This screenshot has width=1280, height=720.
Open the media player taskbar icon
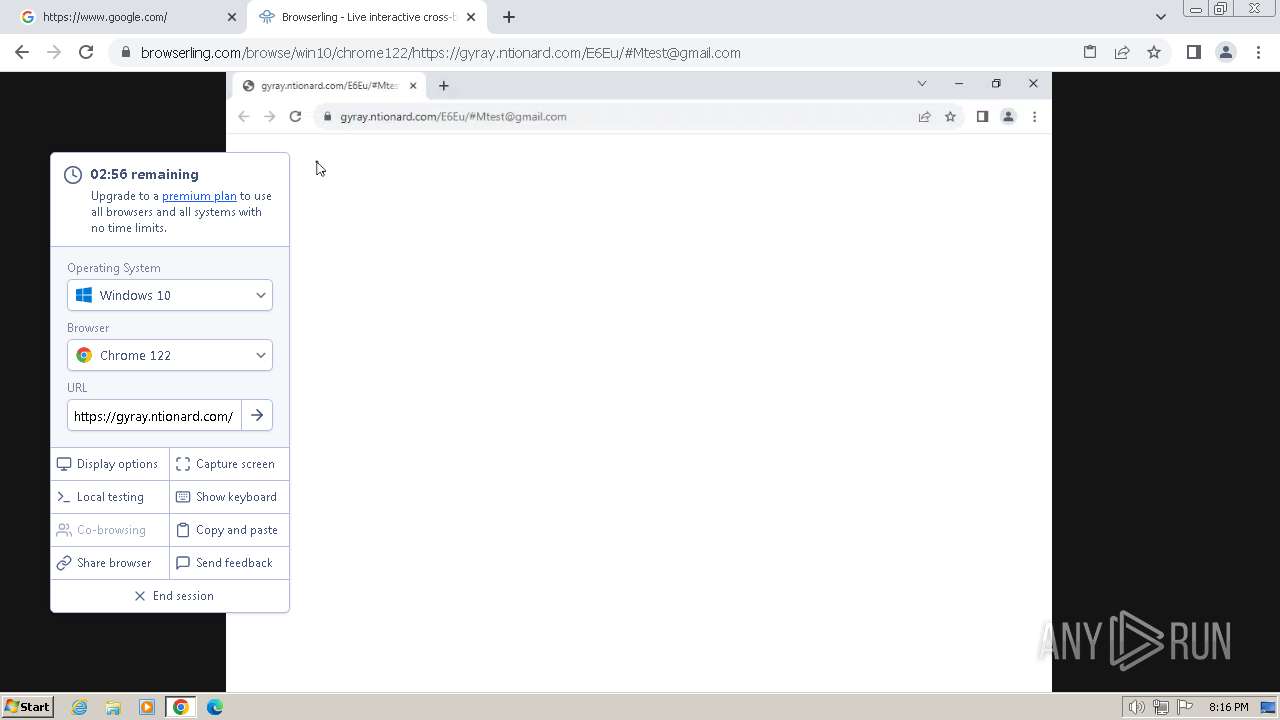(x=147, y=707)
